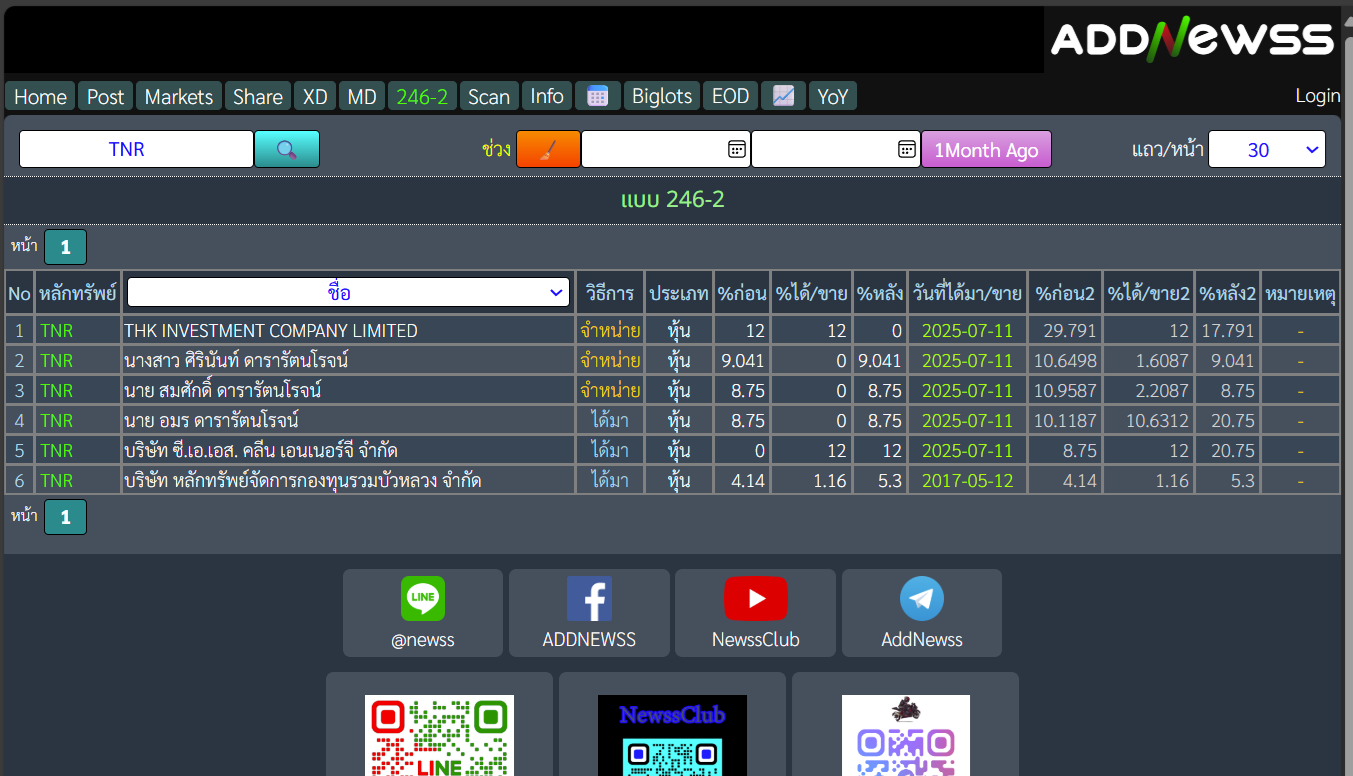Open the LINE @newss link
Image resolution: width=1353 pixels, height=776 pixels.
click(x=423, y=613)
